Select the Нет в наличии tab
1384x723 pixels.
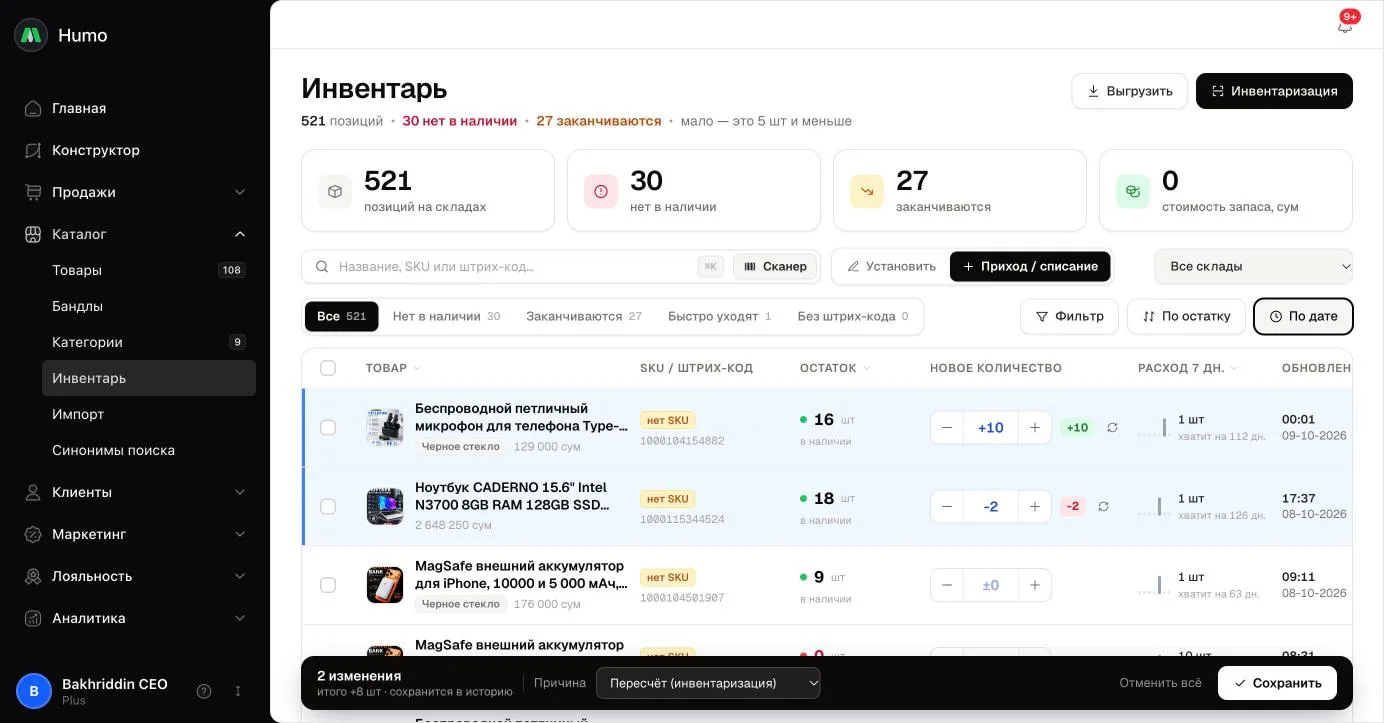click(446, 316)
